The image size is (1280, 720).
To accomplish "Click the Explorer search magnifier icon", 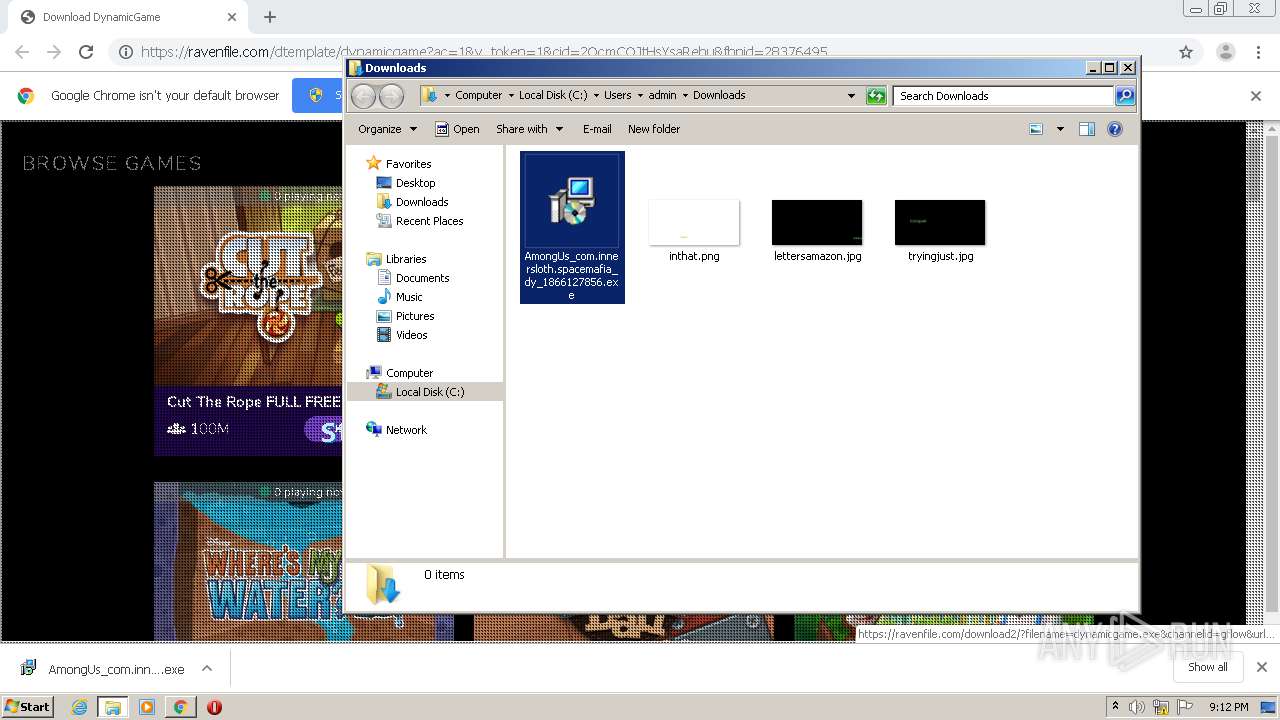I will click(x=1125, y=96).
